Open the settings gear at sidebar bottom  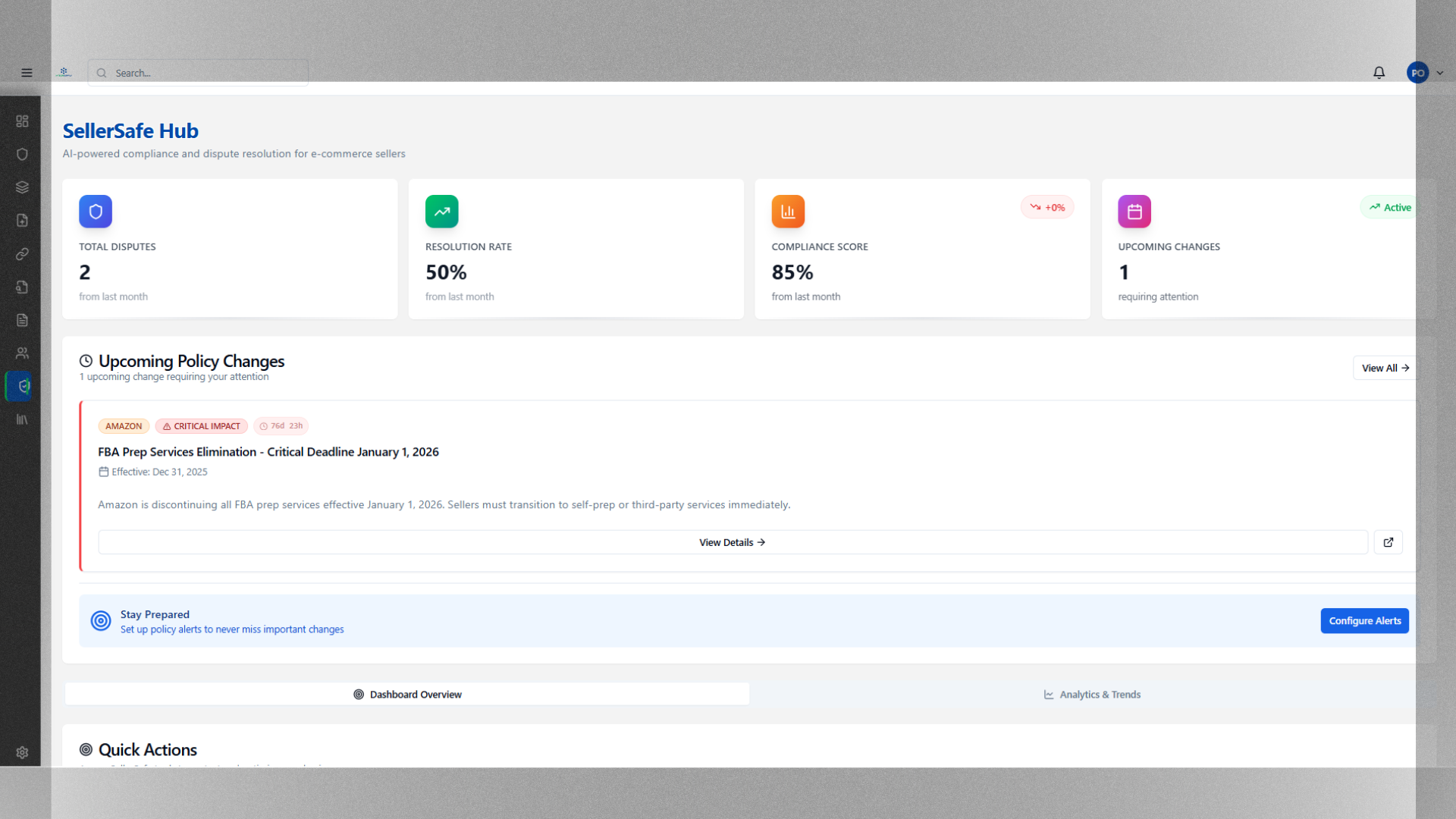coord(22,752)
